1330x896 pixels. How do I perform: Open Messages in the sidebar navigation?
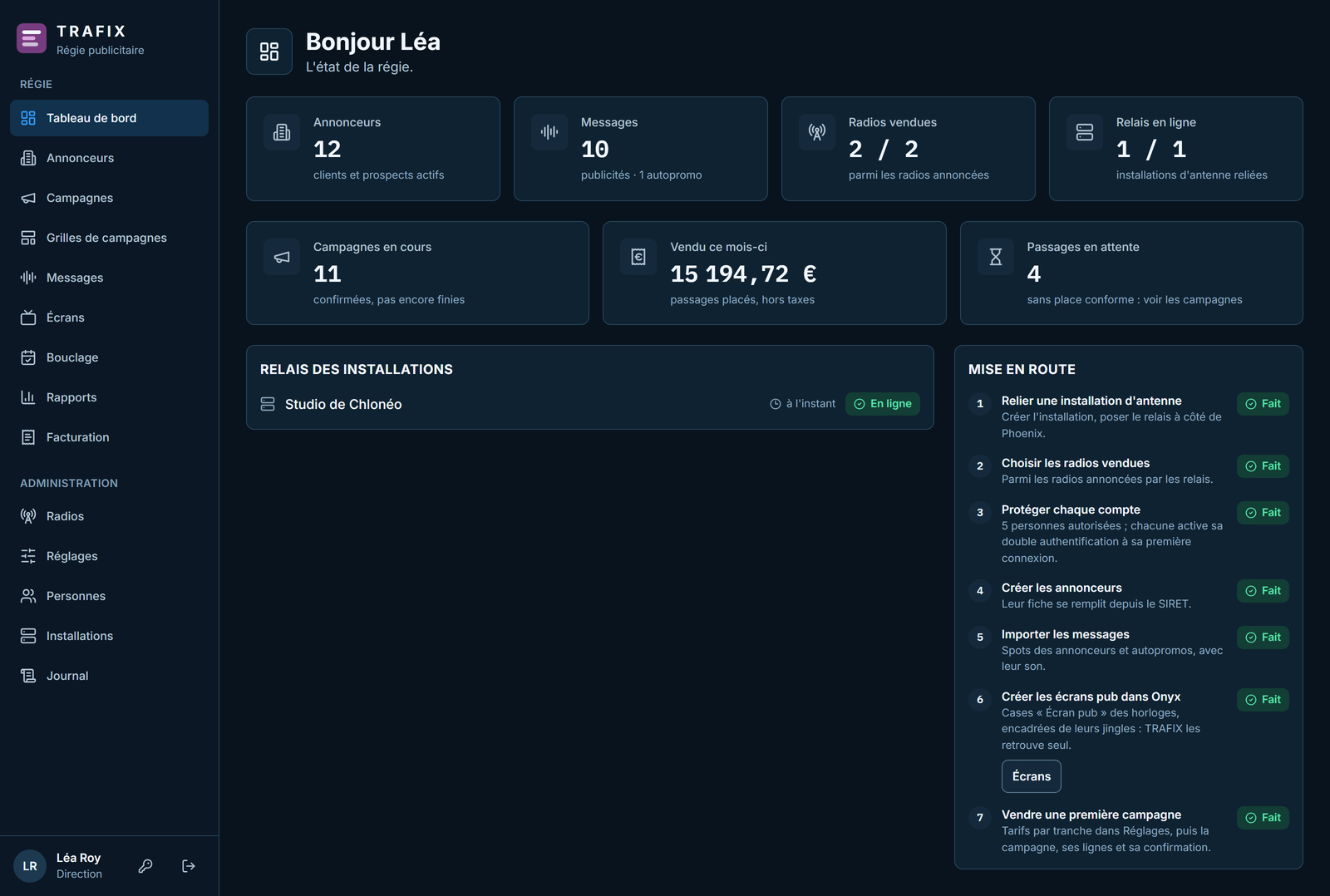[x=109, y=278]
